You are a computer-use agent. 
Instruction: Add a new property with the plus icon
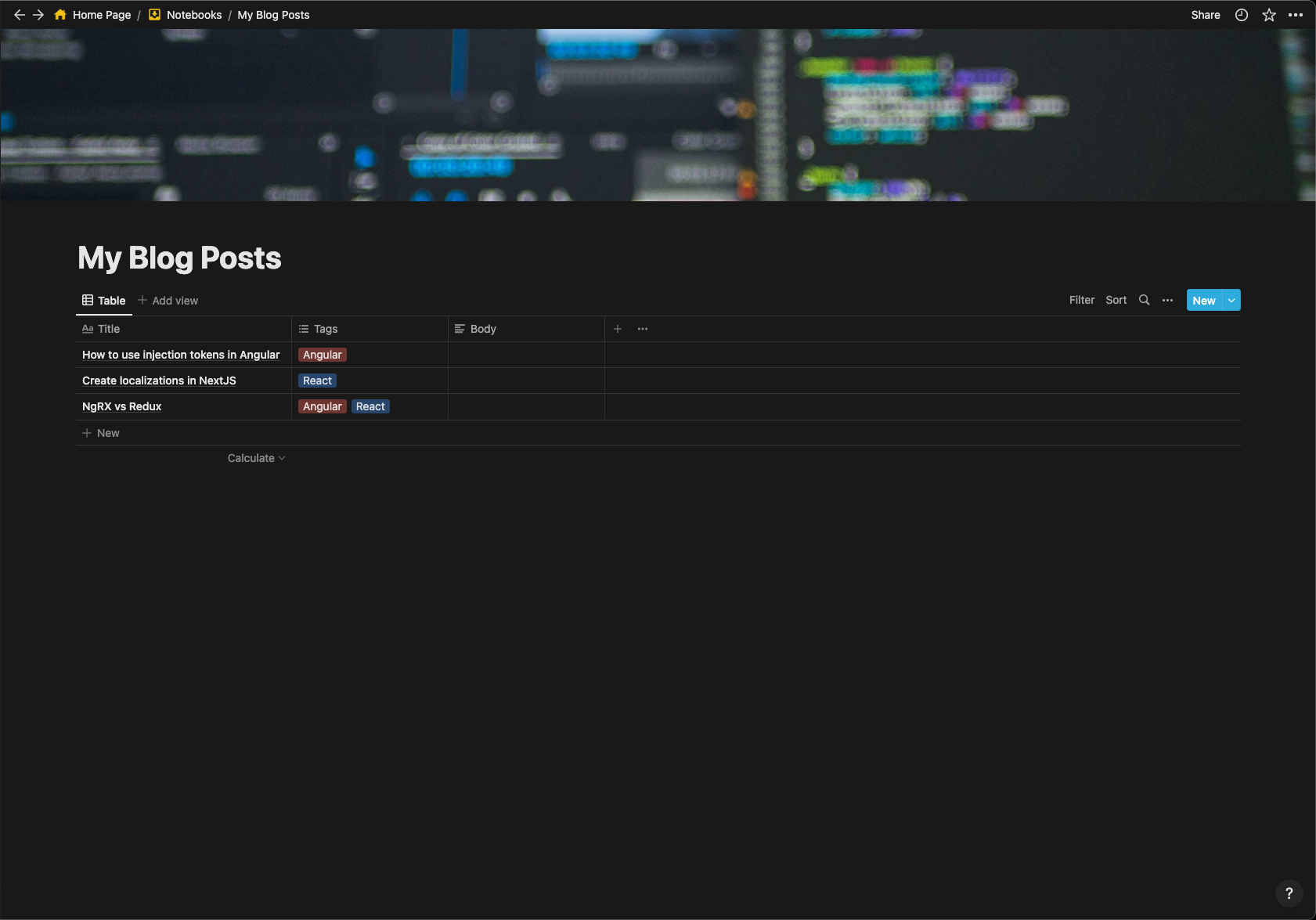(x=618, y=329)
